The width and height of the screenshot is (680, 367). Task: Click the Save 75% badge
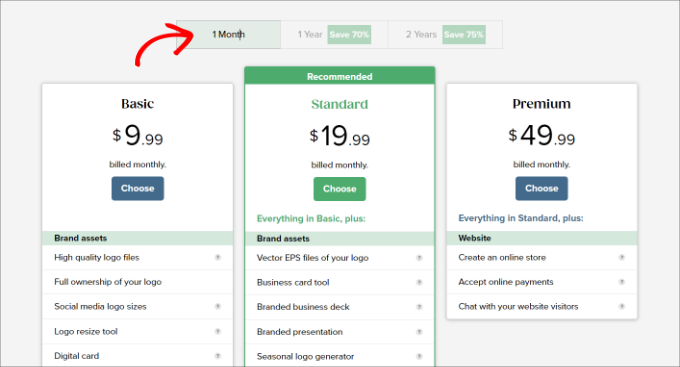464,34
